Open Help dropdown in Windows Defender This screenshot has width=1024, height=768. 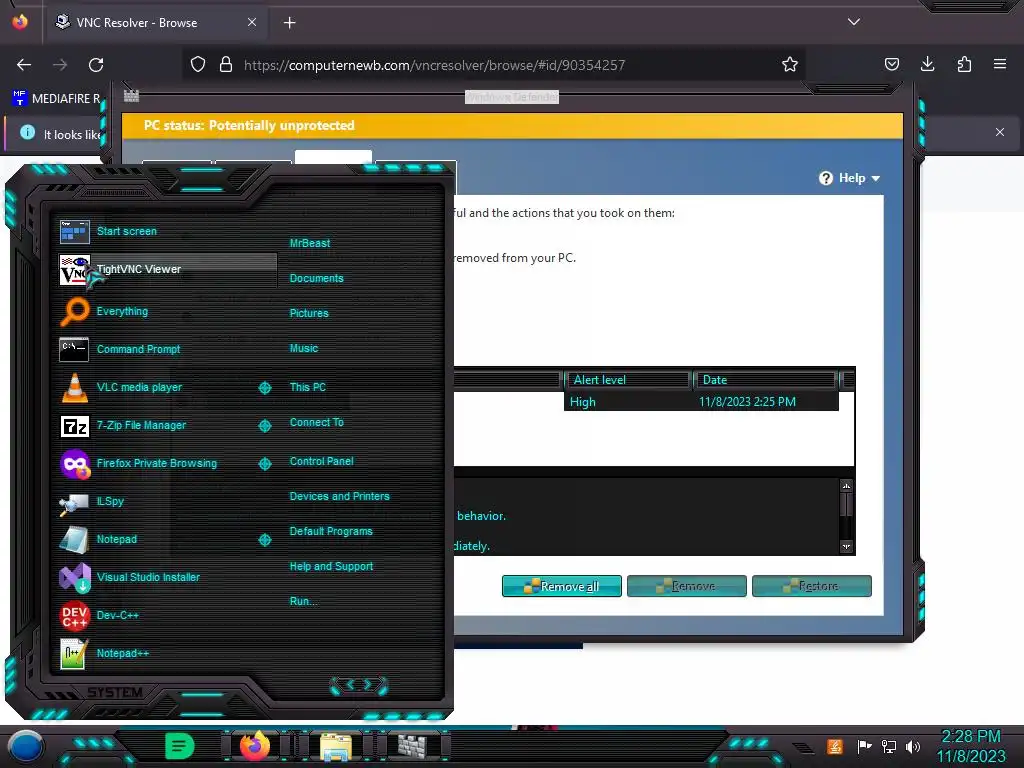[x=850, y=178]
